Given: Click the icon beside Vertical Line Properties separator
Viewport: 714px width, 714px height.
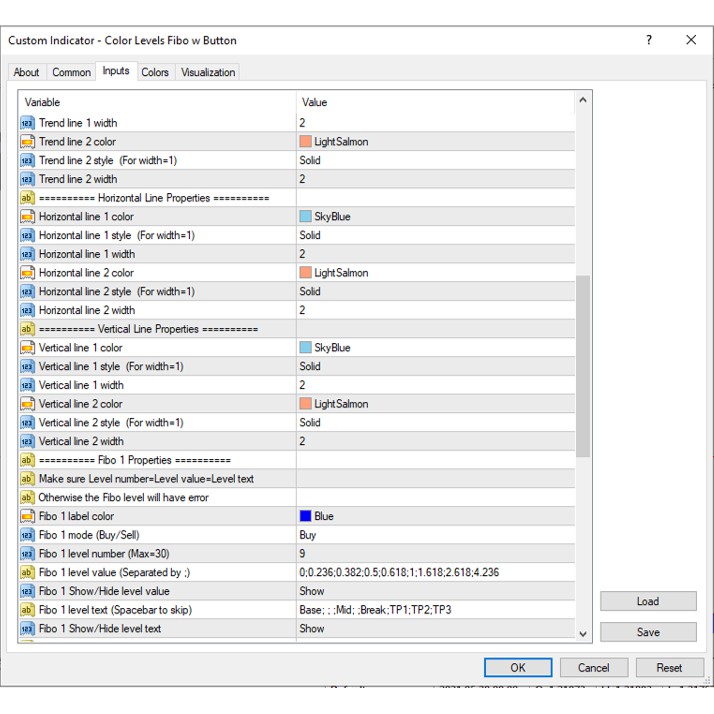Looking at the screenshot, I should 27,329.
